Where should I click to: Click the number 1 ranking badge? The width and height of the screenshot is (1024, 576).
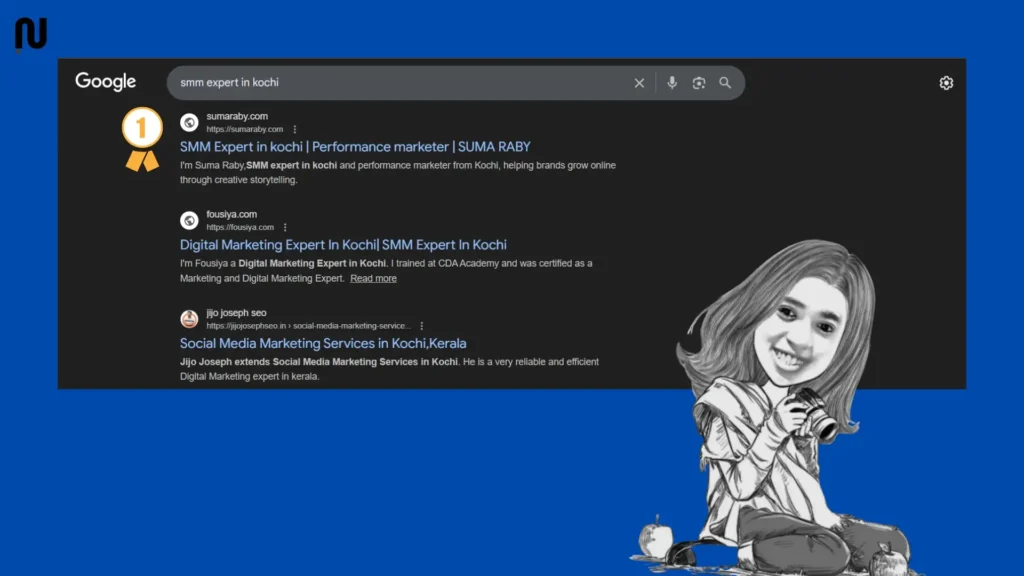141,128
